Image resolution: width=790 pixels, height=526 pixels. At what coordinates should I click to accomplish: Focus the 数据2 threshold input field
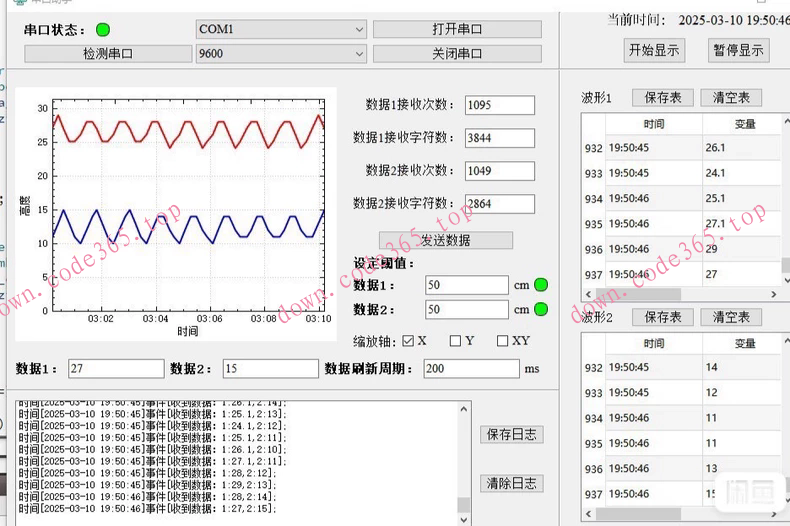pyautogui.click(x=467, y=309)
